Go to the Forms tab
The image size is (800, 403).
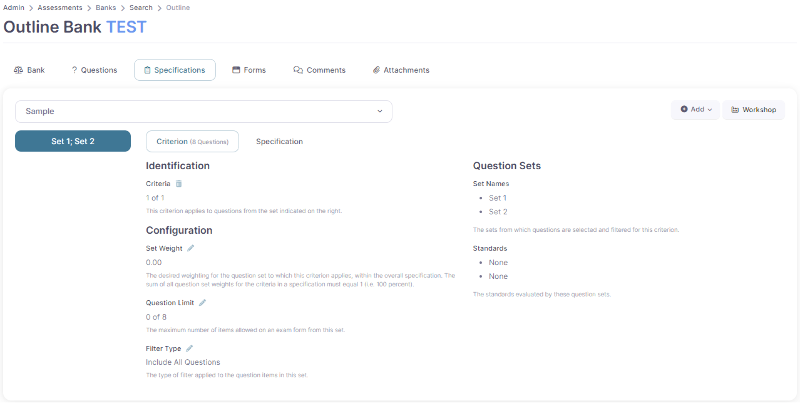point(249,70)
